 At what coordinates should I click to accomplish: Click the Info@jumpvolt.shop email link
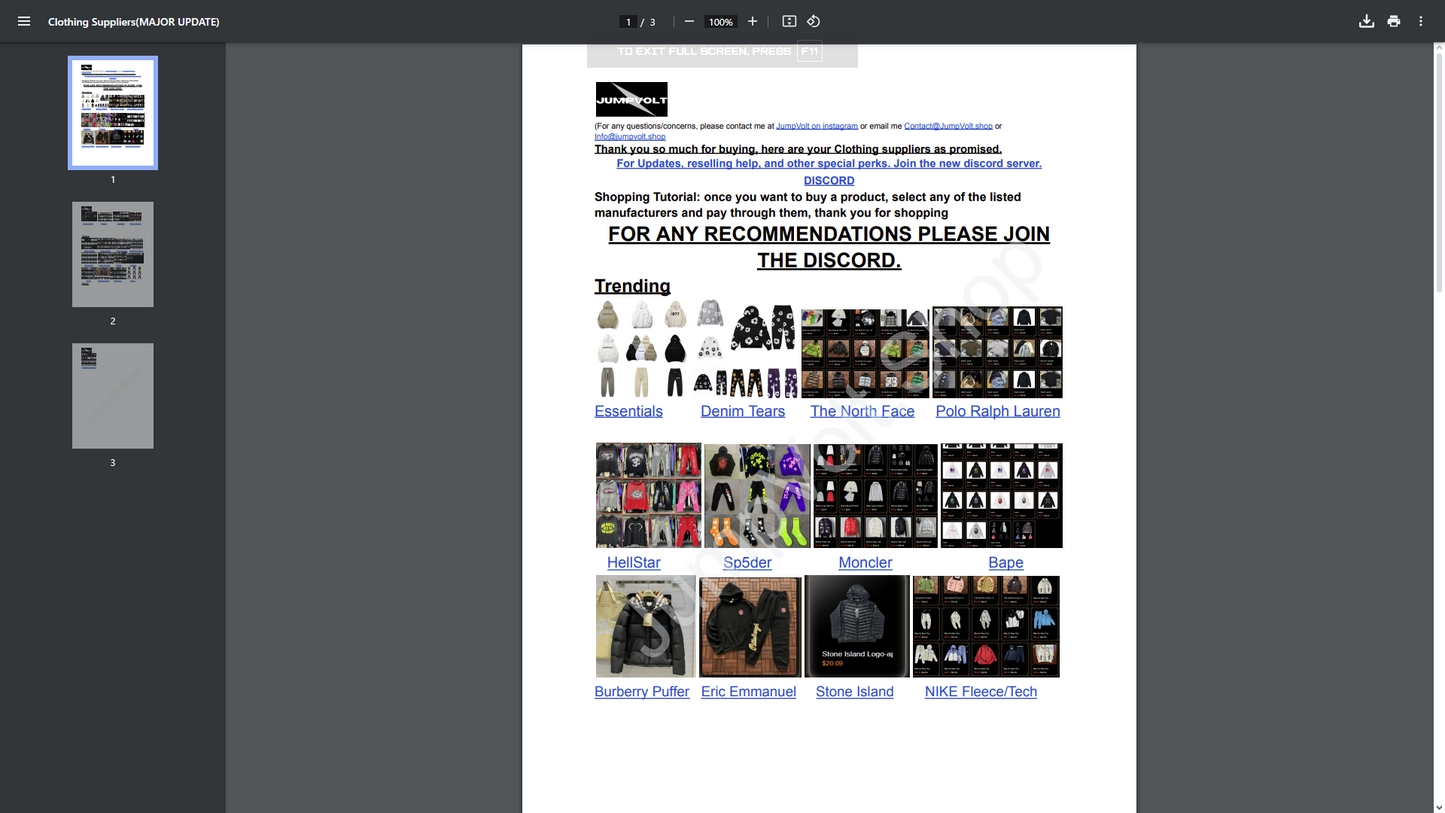pos(630,137)
